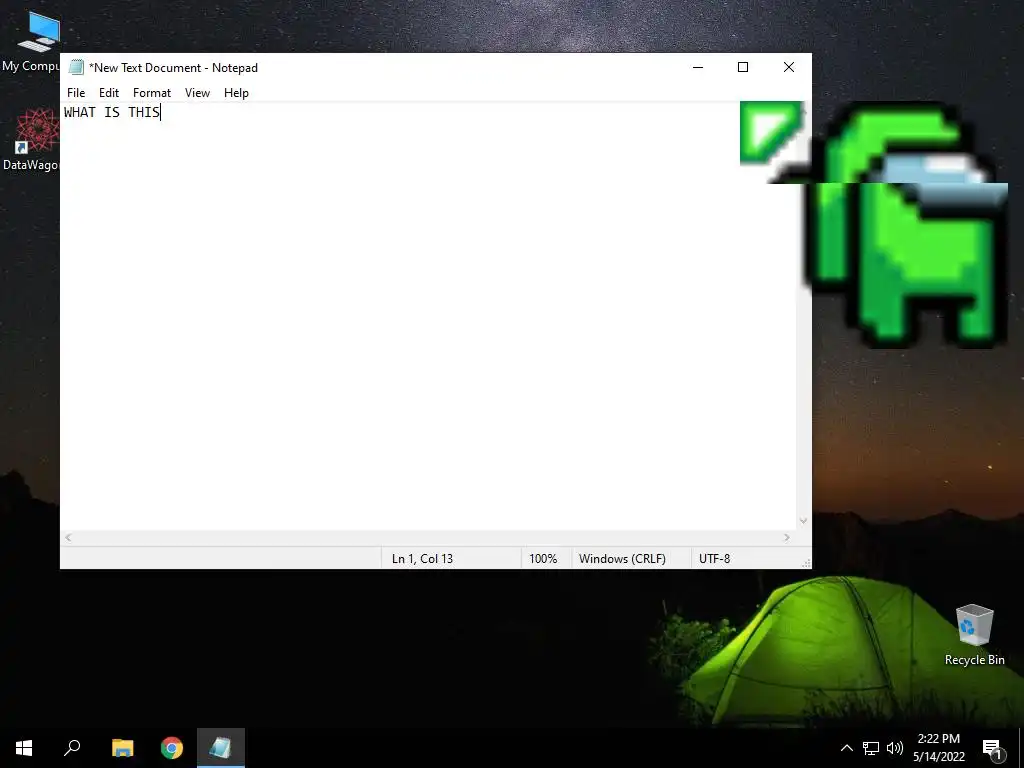The height and width of the screenshot is (768, 1024).
Task: Click the Notepad taskbar button
Action: coord(221,748)
